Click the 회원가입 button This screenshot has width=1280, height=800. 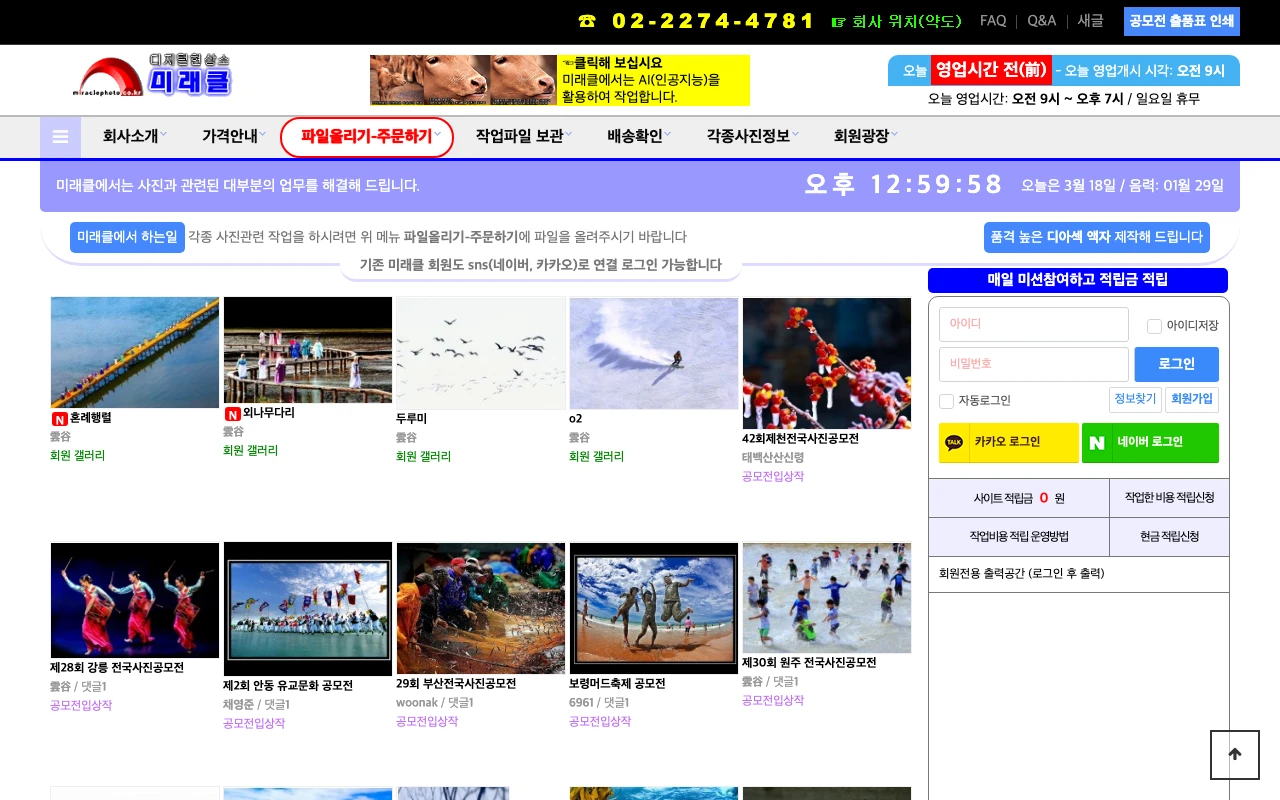click(x=1191, y=399)
